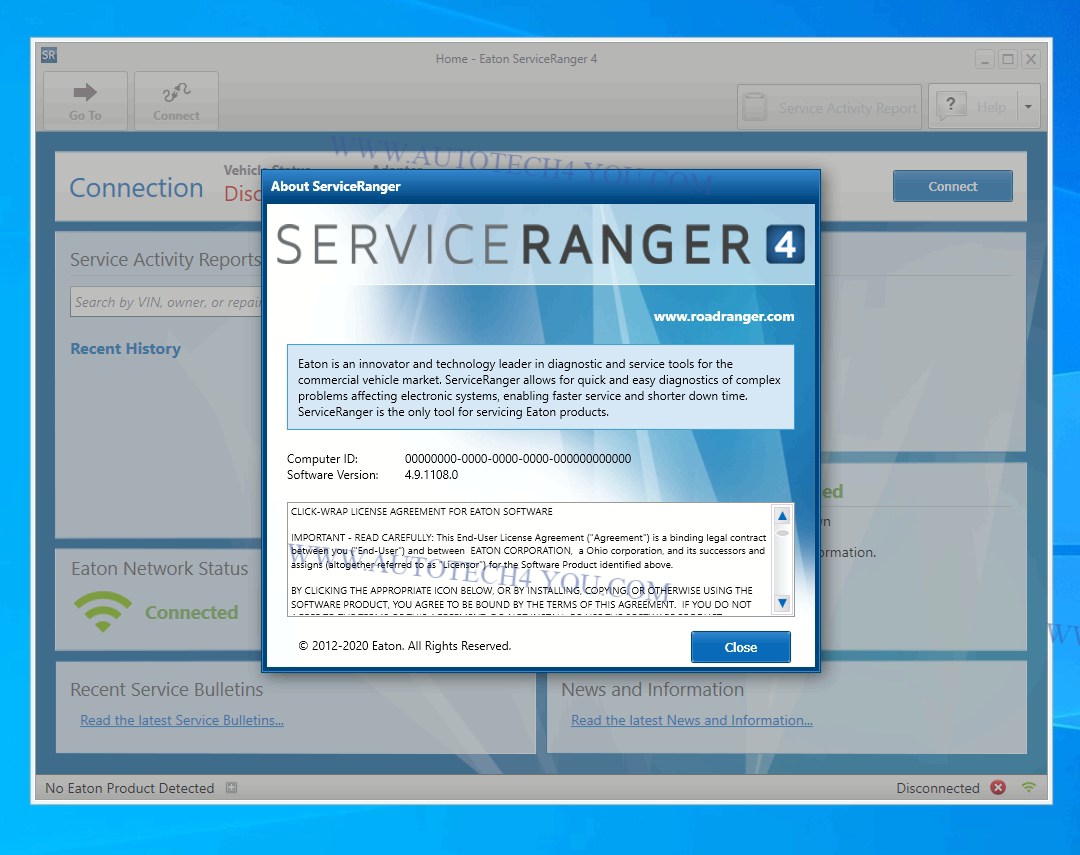The width and height of the screenshot is (1080, 855).
Task: Click the Connect plug icon in toolbar
Action: (x=176, y=93)
